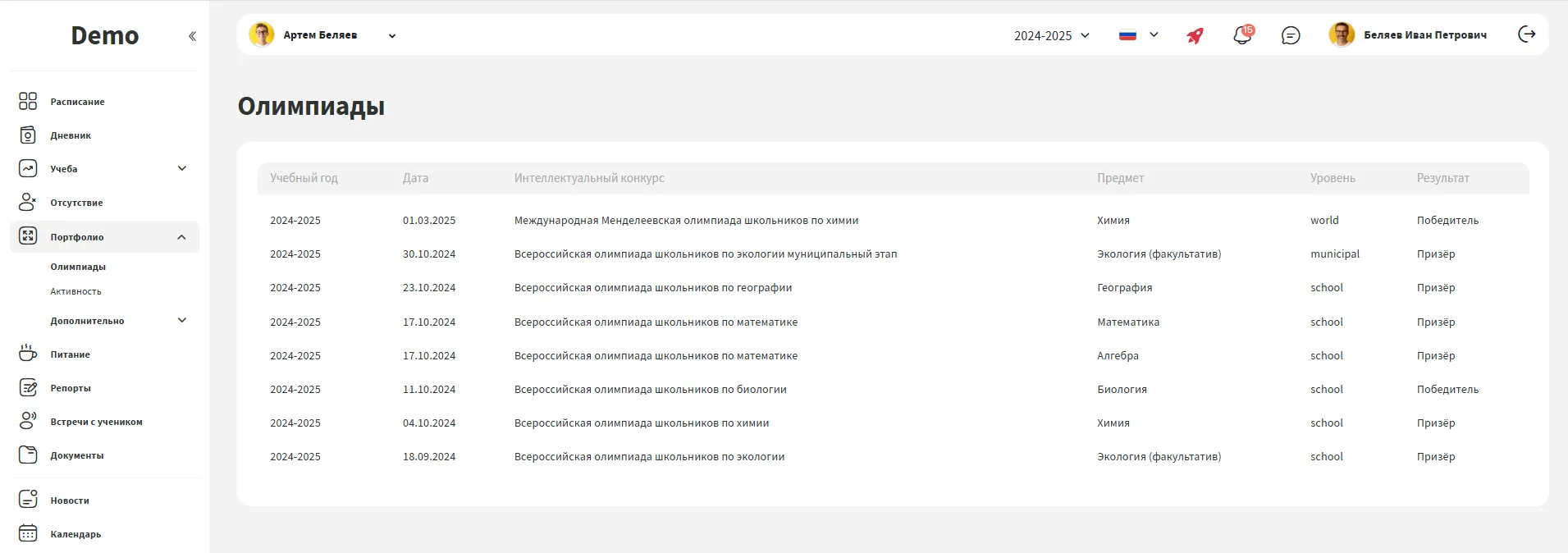Click the Новости news icon

click(x=28, y=499)
